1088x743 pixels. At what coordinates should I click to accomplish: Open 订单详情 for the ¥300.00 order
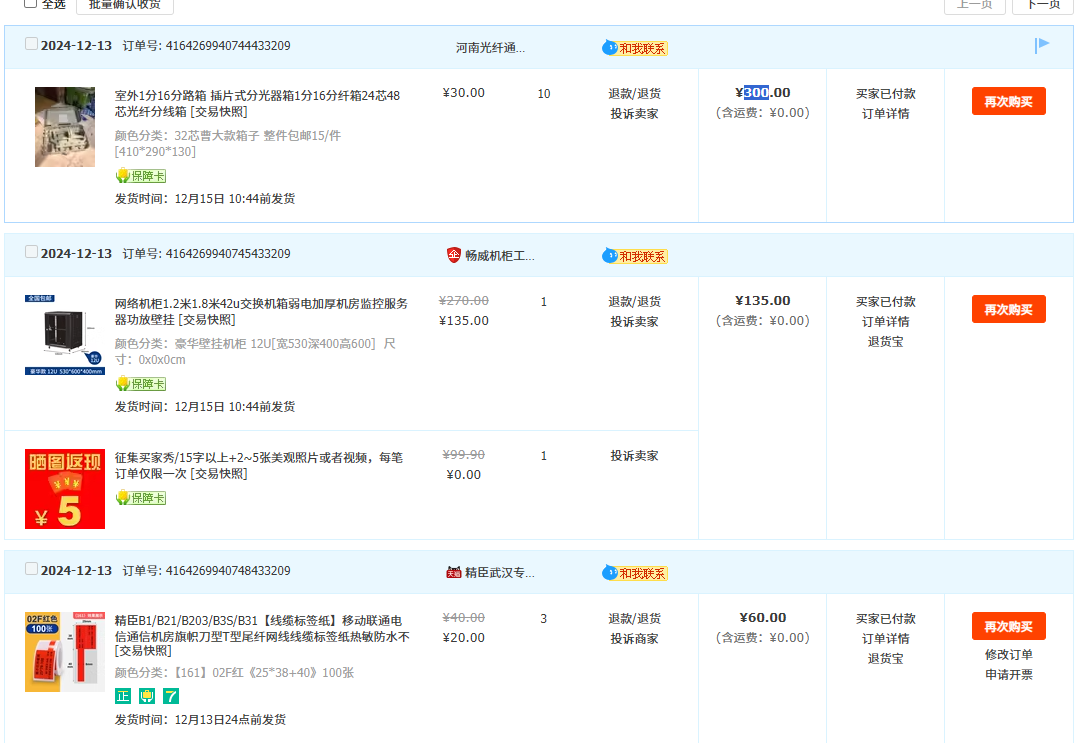tap(885, 113)
